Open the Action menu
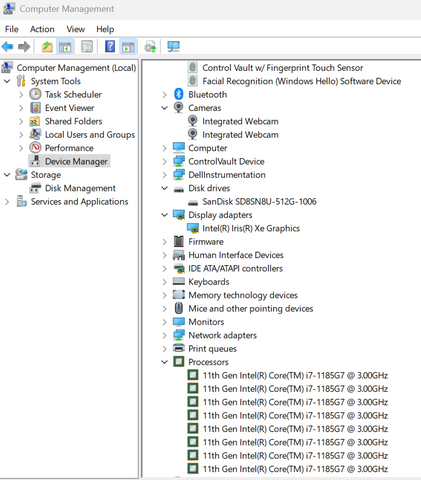 pos(42,29)
